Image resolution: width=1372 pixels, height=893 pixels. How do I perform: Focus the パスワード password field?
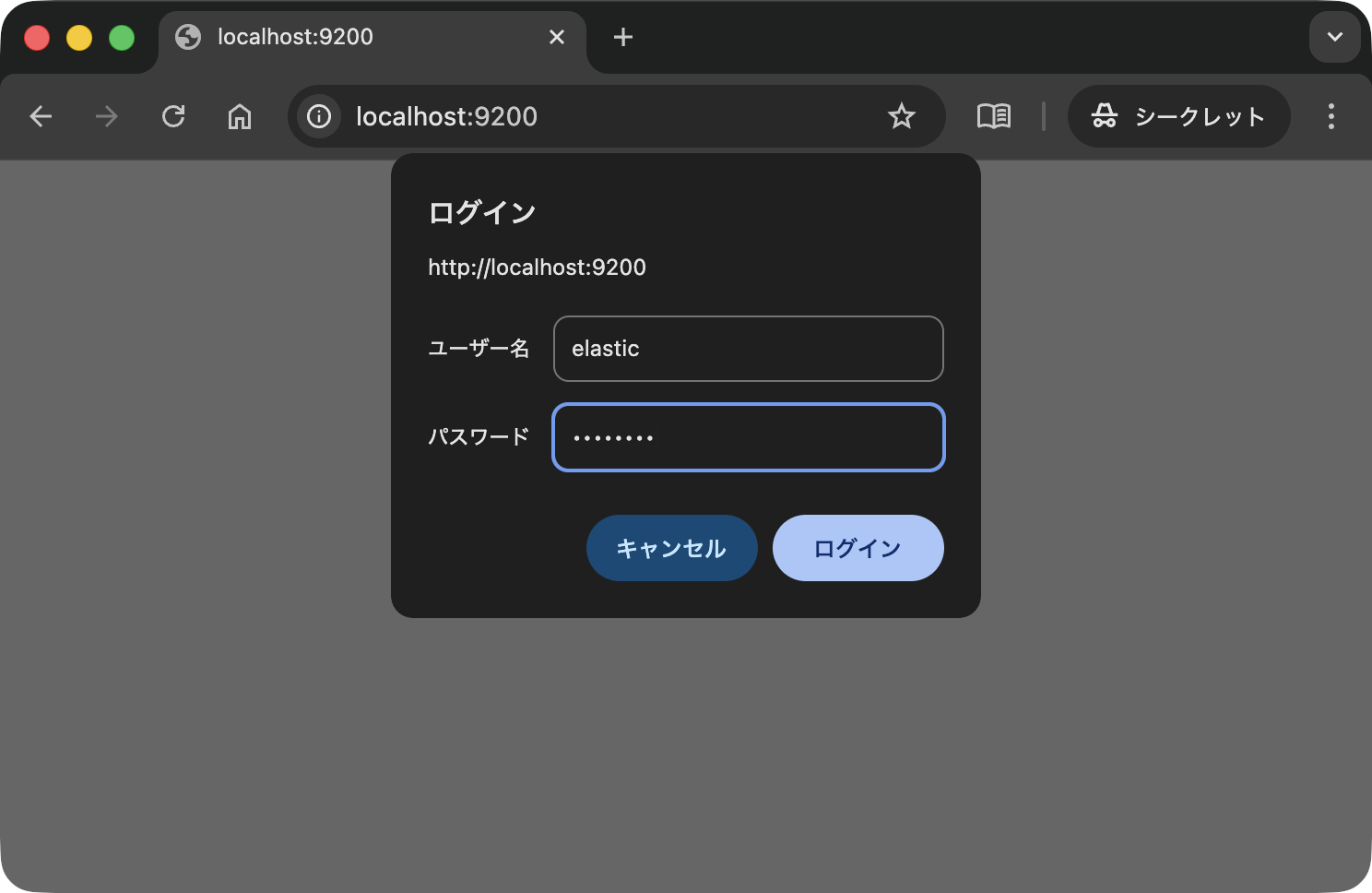coord(748,437)
